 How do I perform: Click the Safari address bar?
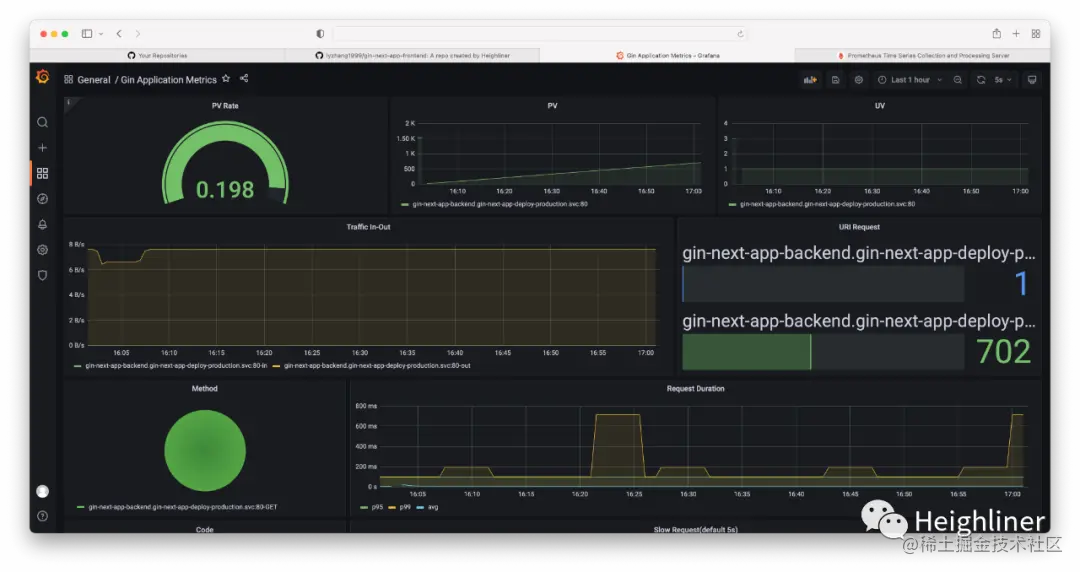point(539,34)
